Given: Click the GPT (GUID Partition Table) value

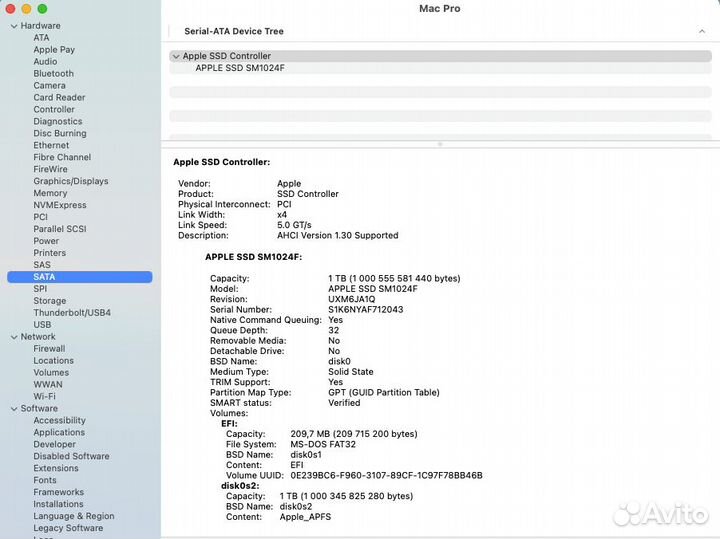Looking at the screenshot, I should coord(383,393).
